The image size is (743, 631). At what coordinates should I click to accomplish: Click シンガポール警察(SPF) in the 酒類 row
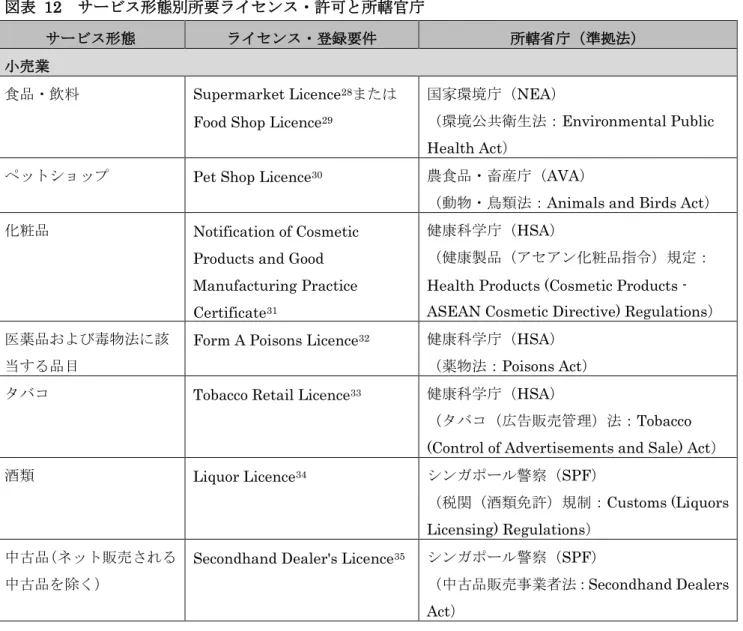[x=512, y=475]
